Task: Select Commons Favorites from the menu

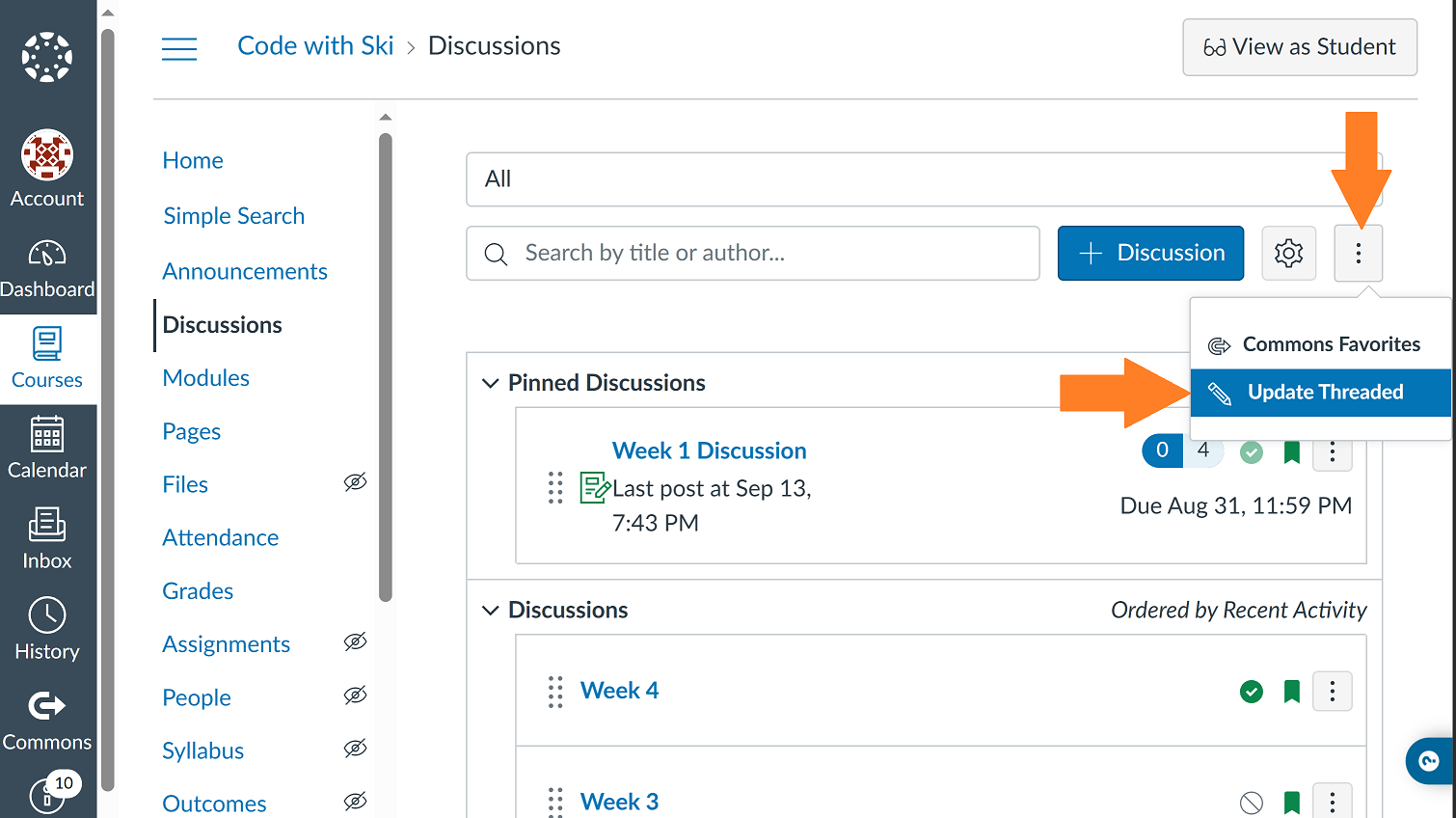Action: [x=1332, y=343]
